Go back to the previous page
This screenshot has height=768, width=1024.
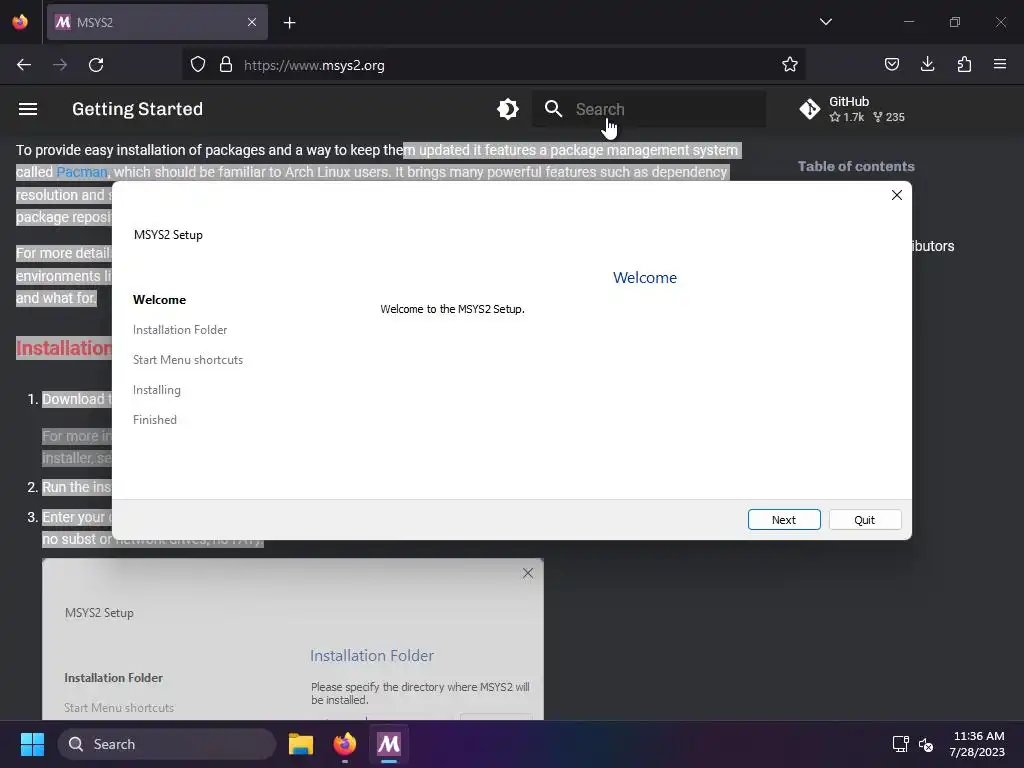24,65
